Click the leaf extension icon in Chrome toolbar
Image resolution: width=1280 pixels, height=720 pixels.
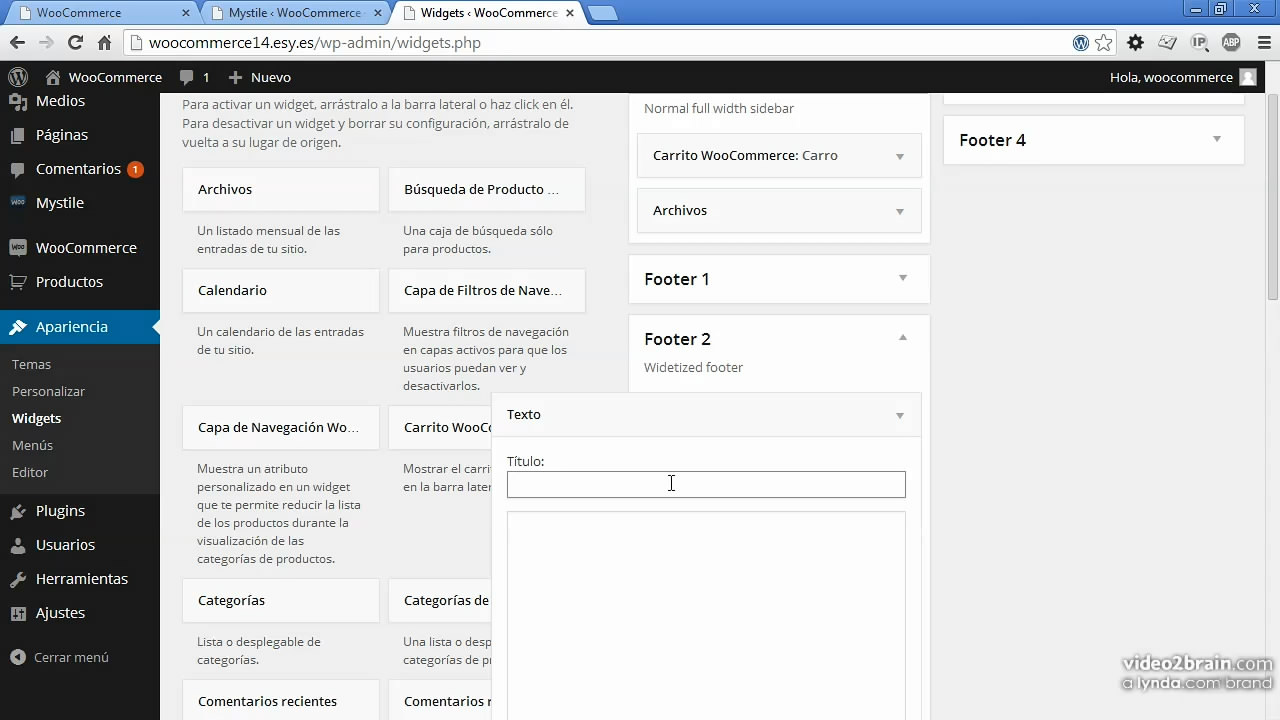[1168, 43]
